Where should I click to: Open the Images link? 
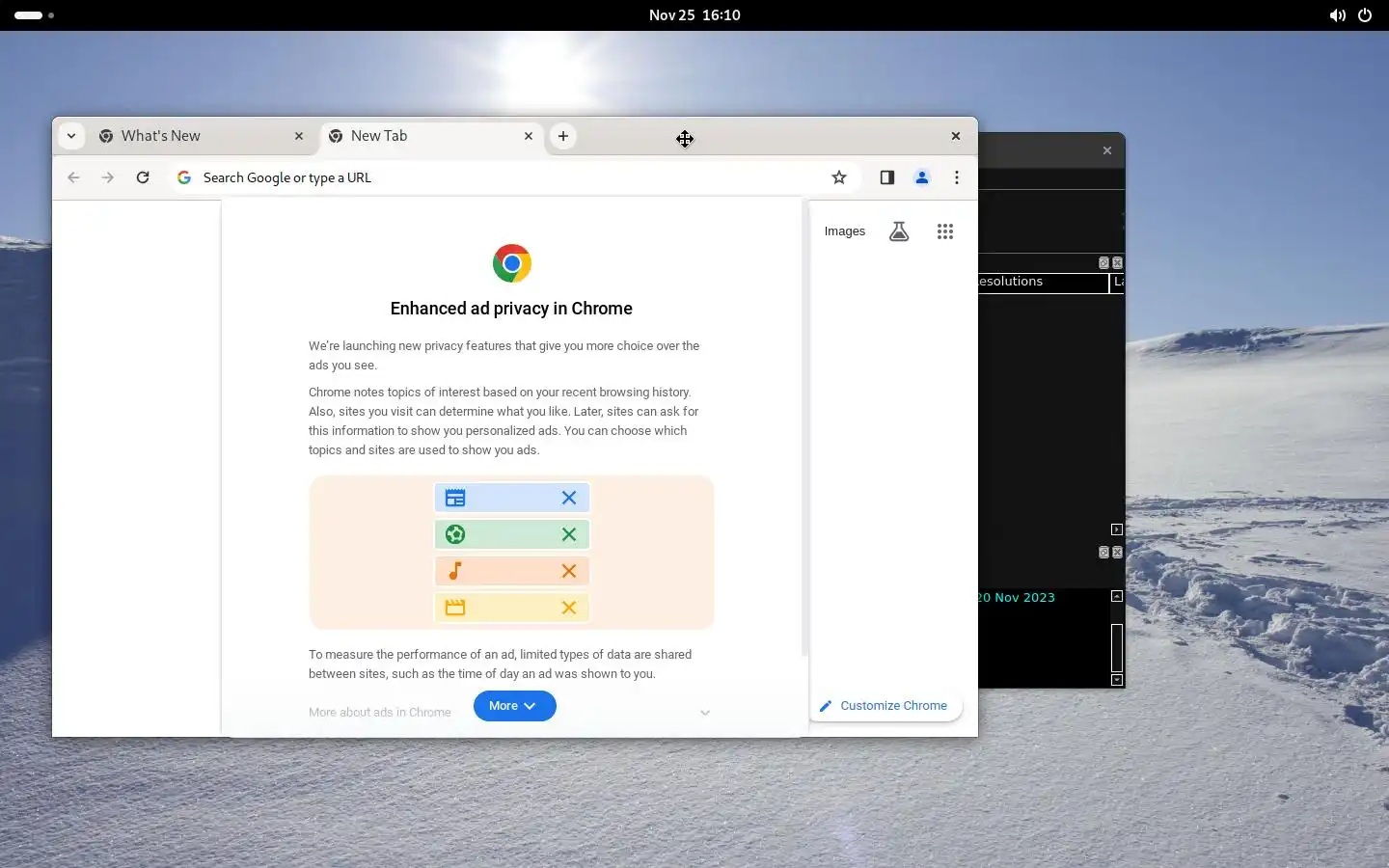coord(845,231)
